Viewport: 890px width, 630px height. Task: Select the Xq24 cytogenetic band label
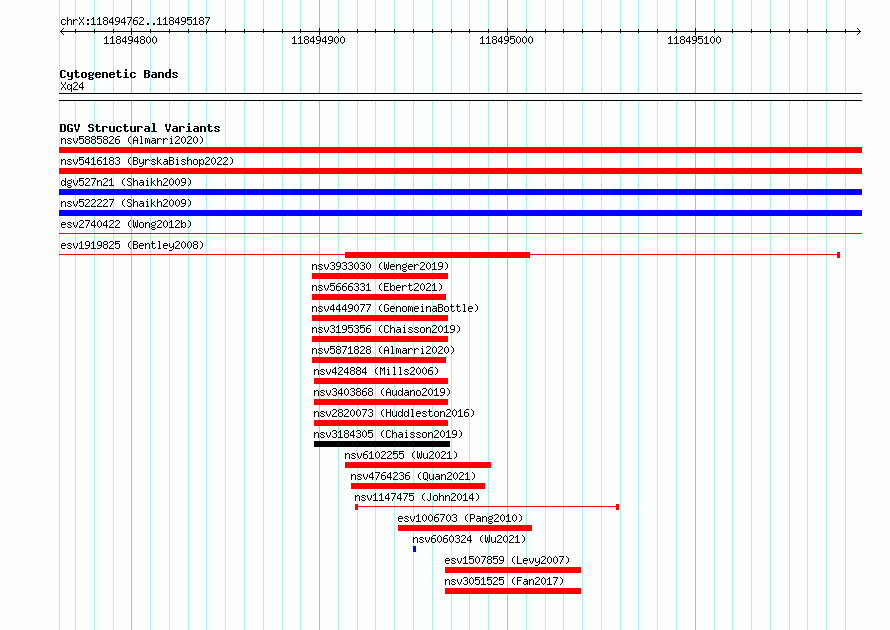[72, 86]
